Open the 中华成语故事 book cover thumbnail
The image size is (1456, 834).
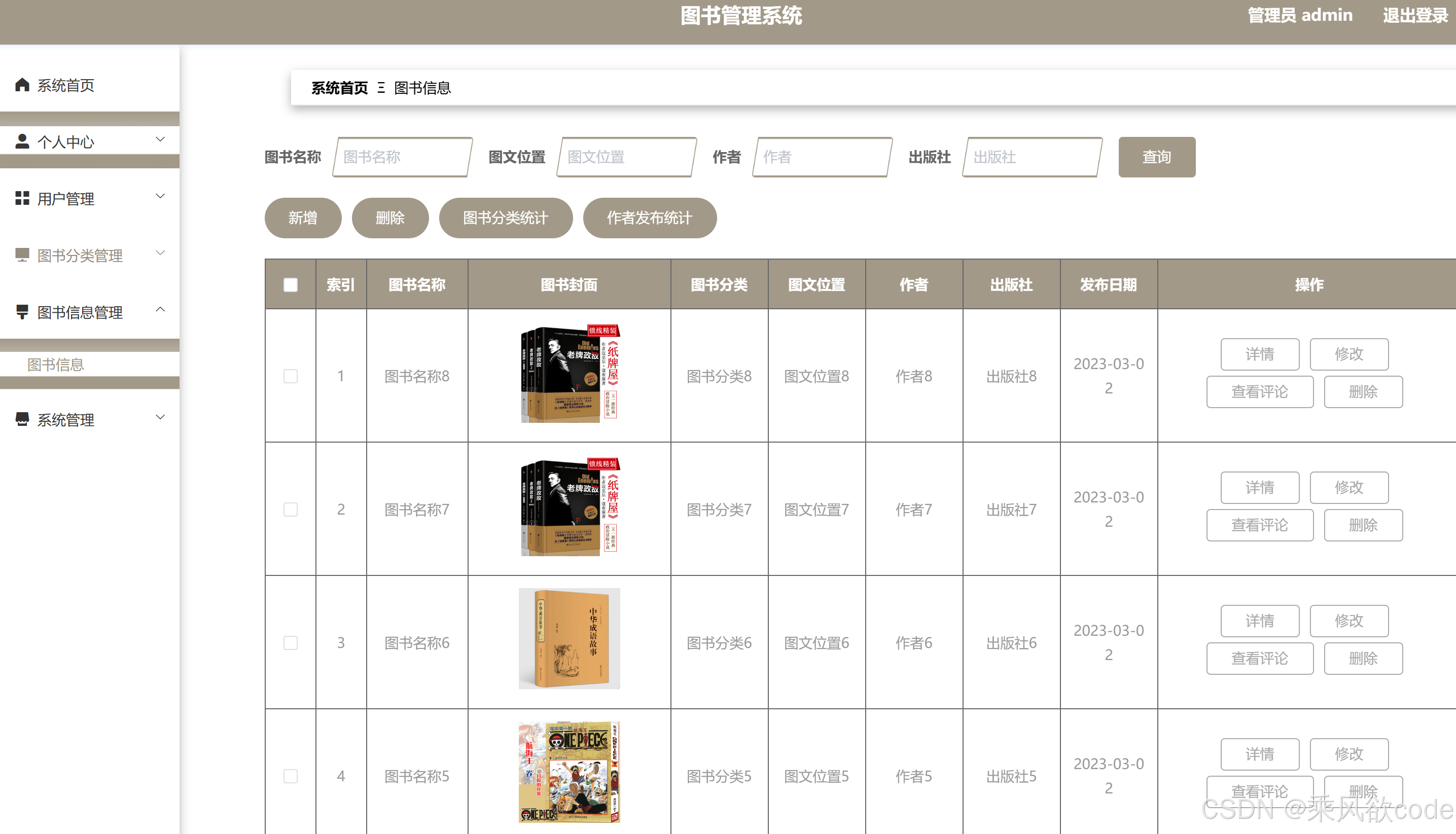[569, 638]
